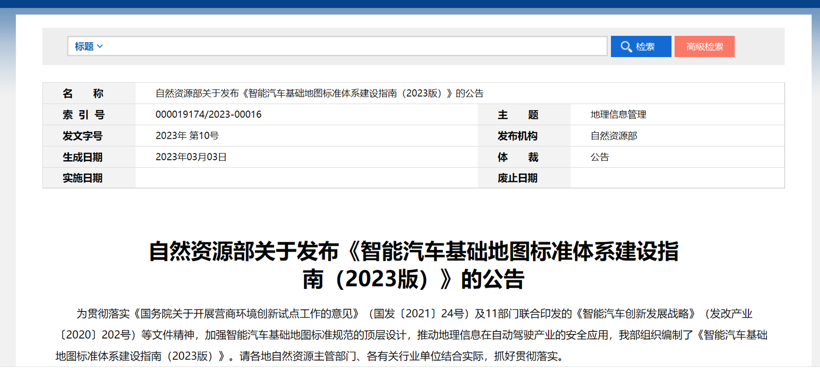This screenshot has height=368, width=820.
Task: Click the 发文字号 label cell
Action: pos(89,136)
